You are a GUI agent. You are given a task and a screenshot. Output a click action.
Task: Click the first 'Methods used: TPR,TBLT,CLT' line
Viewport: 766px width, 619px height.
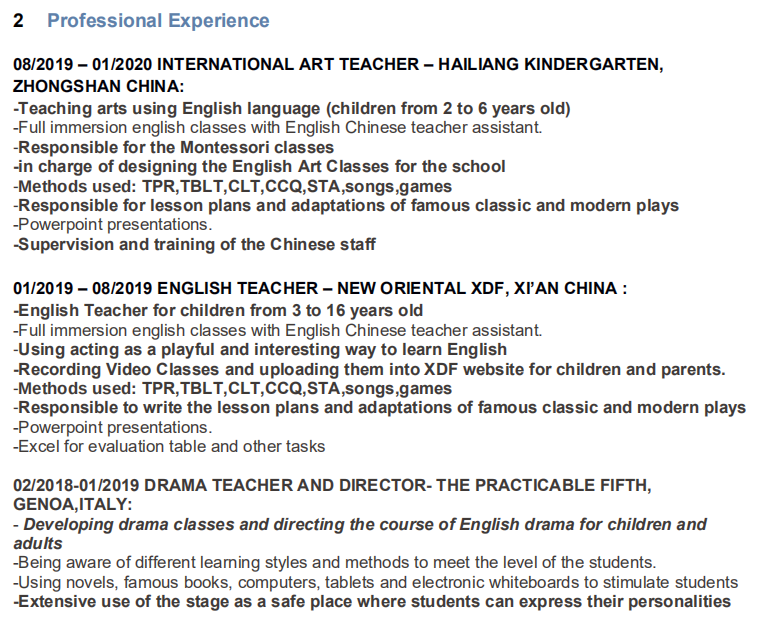[x=232, y=186]
